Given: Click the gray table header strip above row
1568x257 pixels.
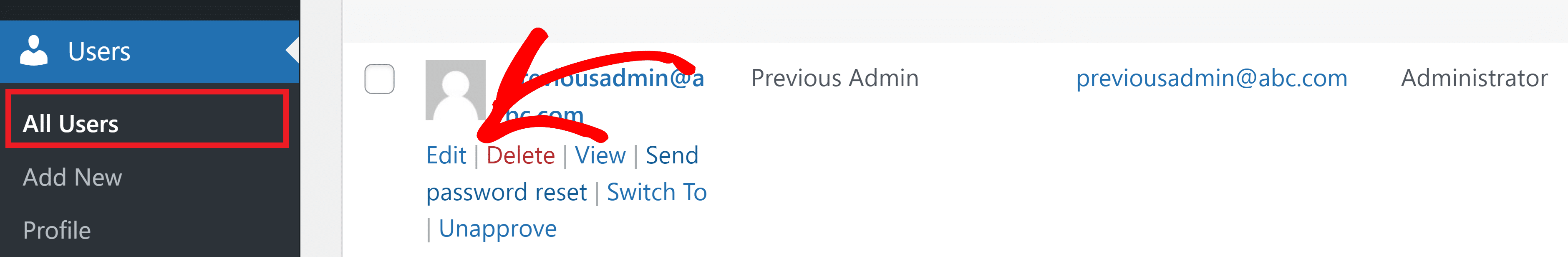Looking at the screenshot, I should 955,21.
